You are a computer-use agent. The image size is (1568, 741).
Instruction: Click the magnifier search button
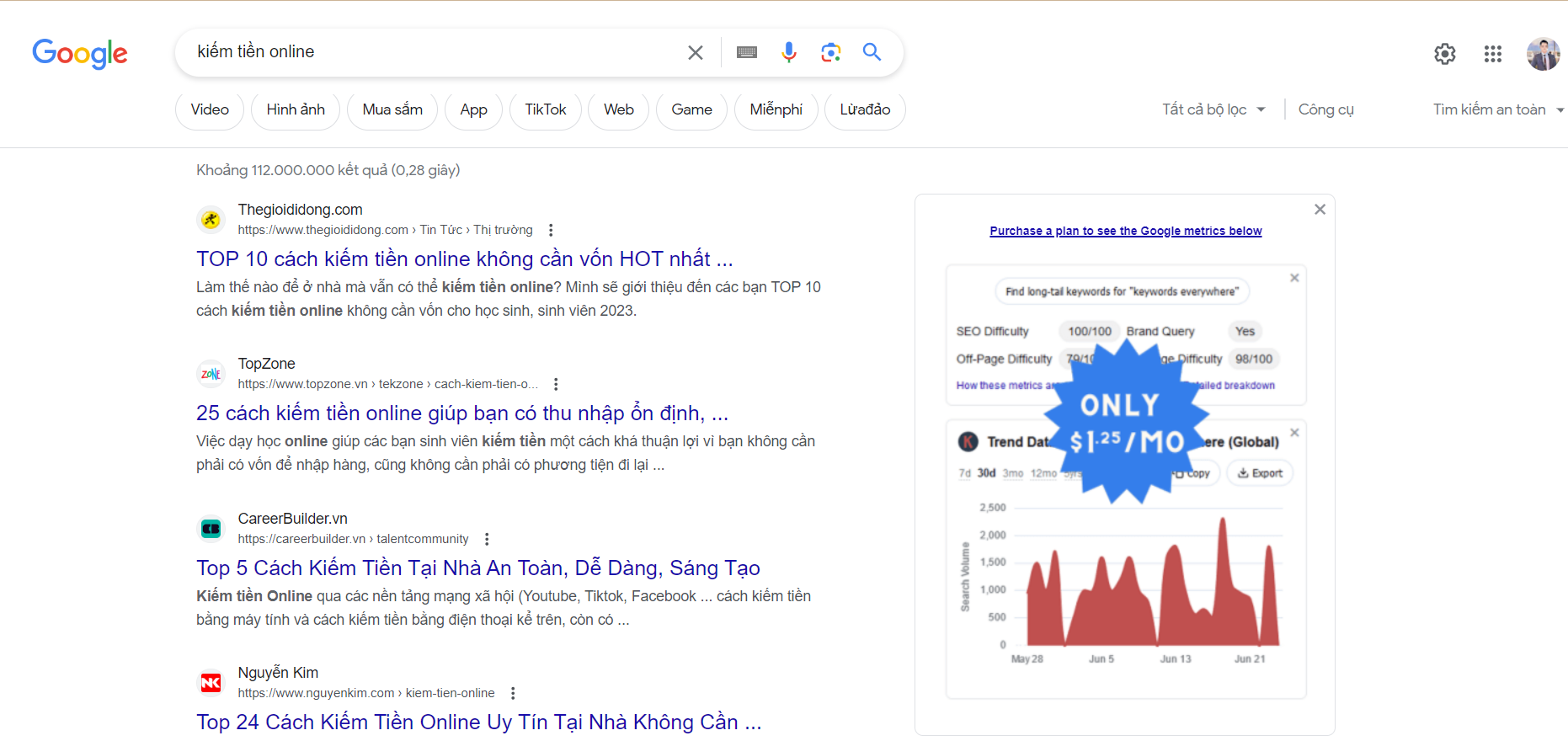point(872,52)
